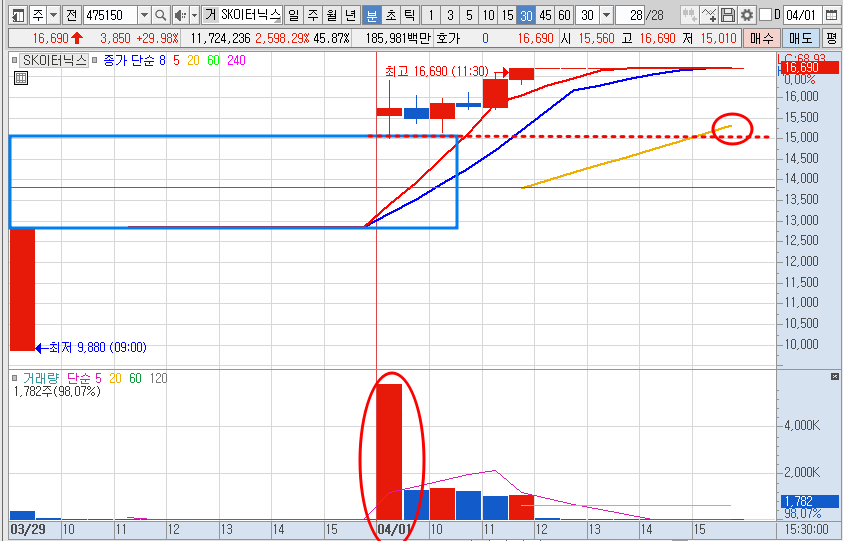Switch to 주 weekly chart period
The height and width of the screenshot is (541, 843).
(x=312, y=15)
